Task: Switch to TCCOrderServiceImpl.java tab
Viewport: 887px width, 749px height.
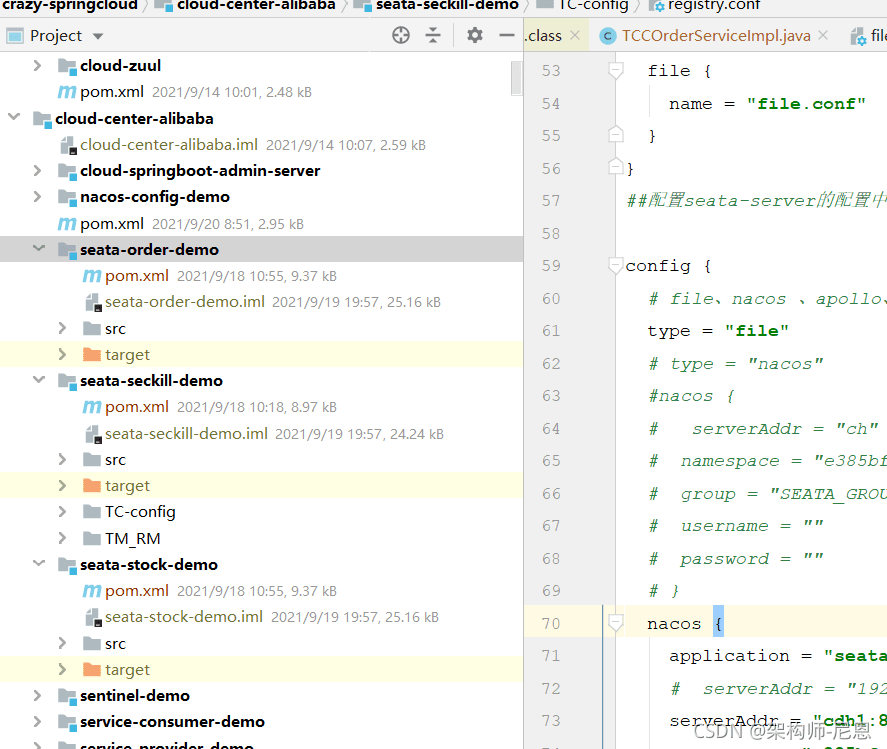Action: pyautogui.click(x=716, y=36)
